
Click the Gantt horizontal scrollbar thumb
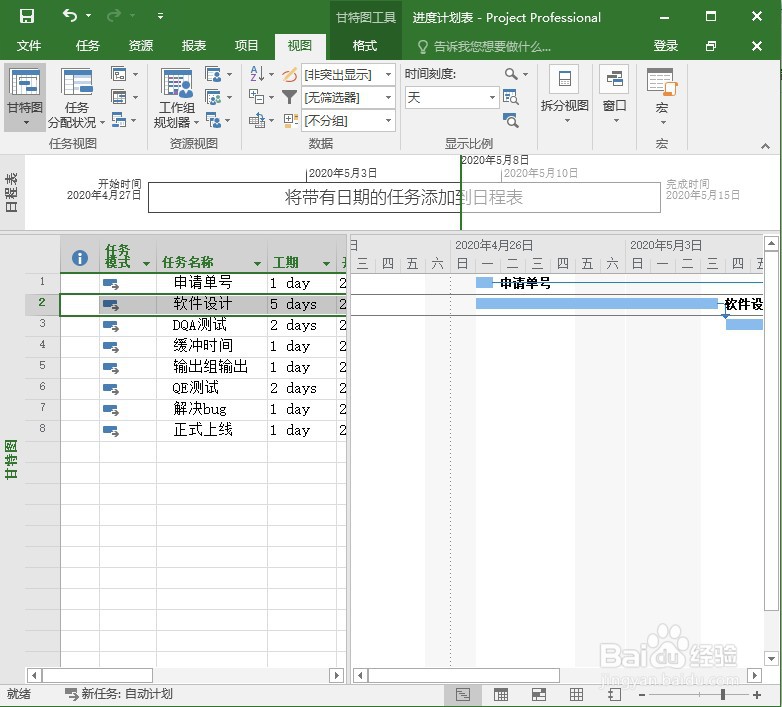464,675
